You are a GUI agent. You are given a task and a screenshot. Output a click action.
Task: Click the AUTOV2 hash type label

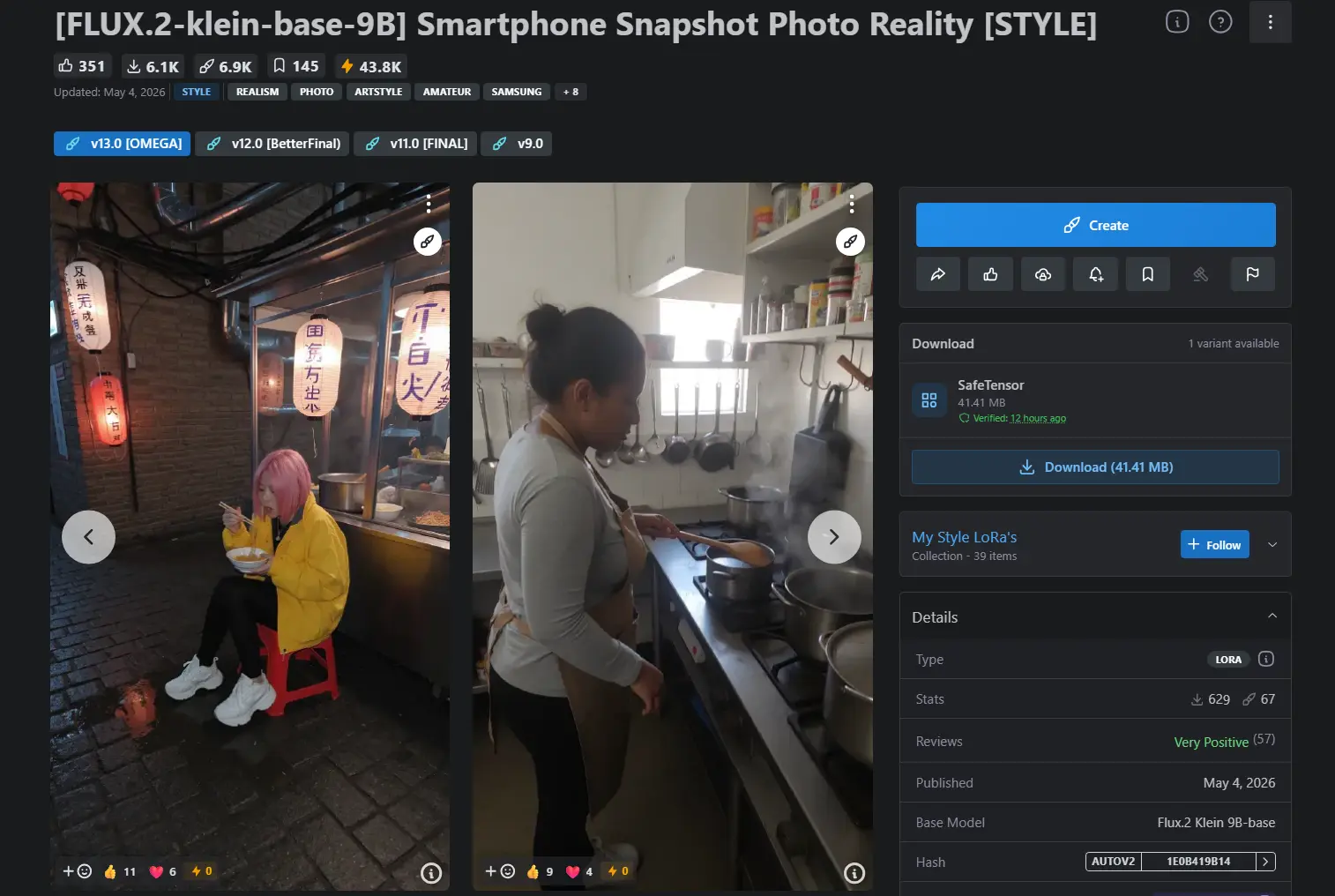pyautogui.click(x=1114, y=862)
